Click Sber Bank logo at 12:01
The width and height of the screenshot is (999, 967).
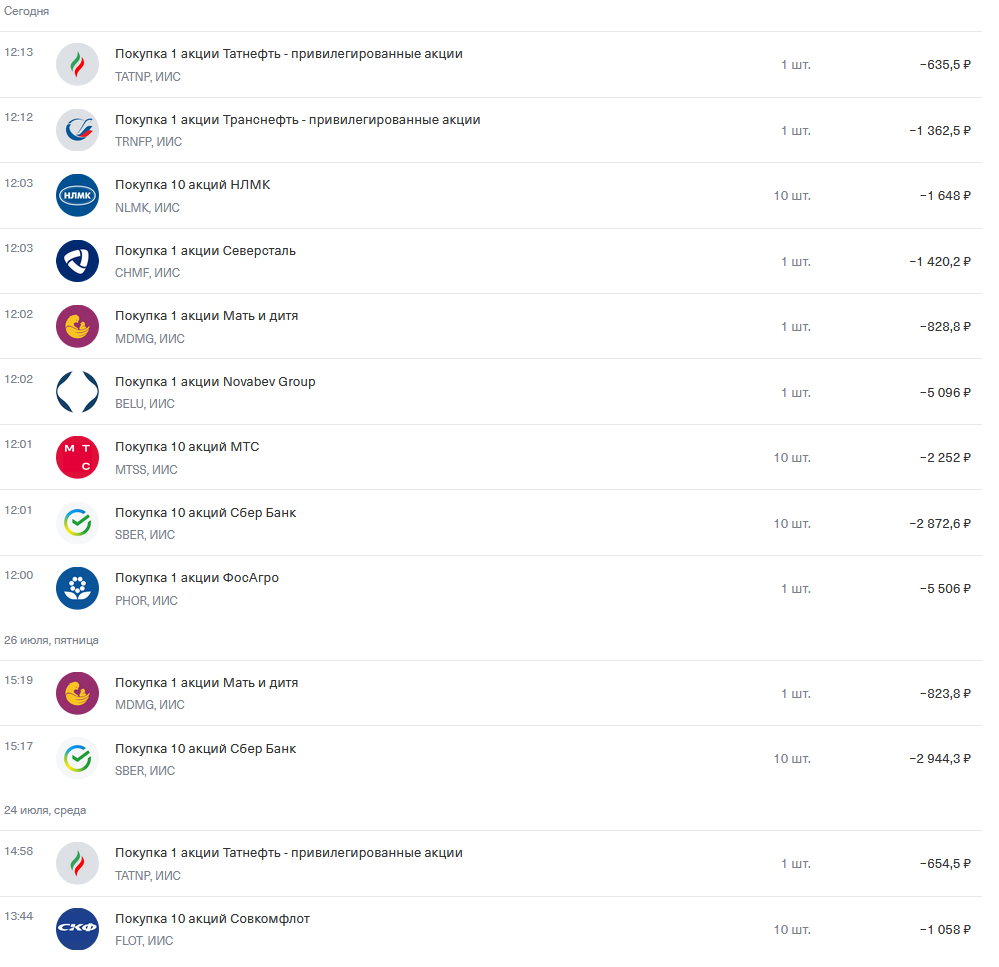77,523
